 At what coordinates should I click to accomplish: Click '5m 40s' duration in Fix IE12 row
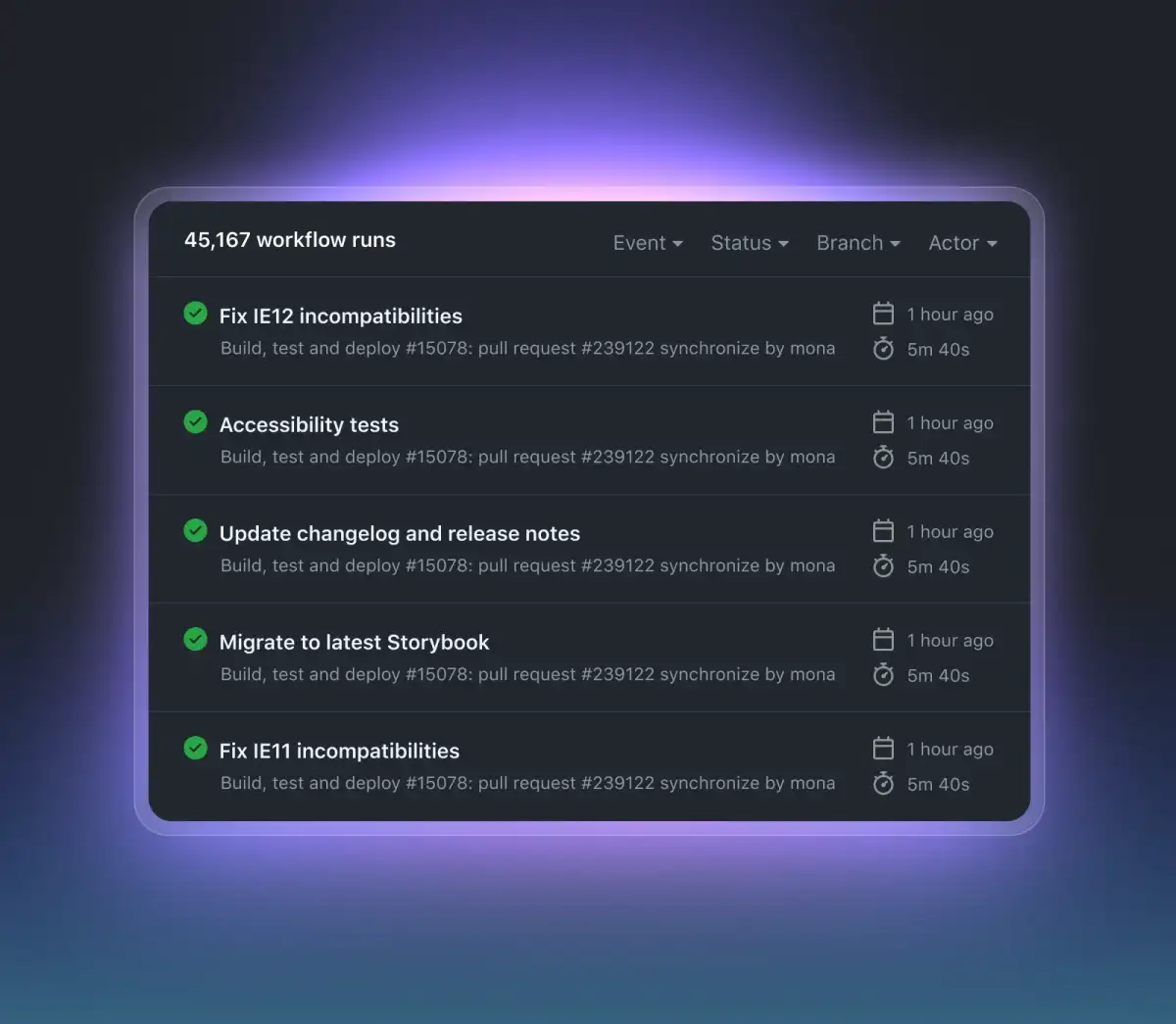click(x=938, y=350)
